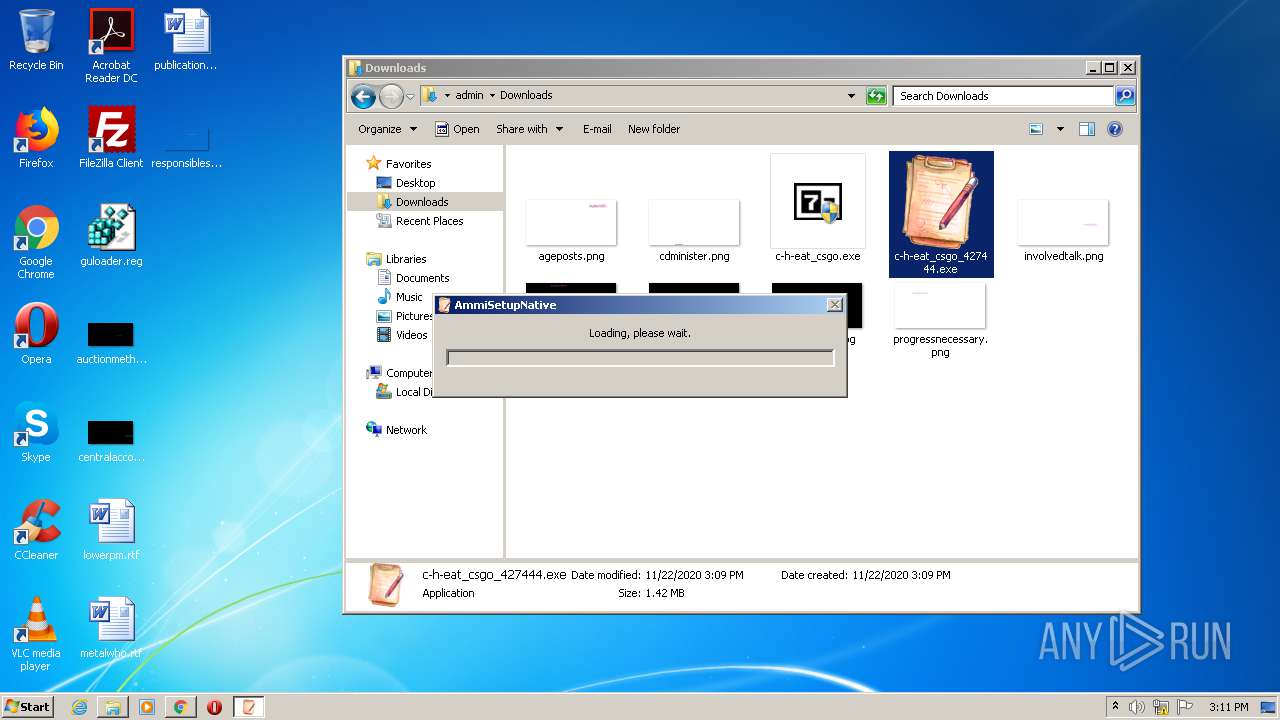Click Search Downloads input field
The height and width of the screenshot is (720, 1280).
1003,96
